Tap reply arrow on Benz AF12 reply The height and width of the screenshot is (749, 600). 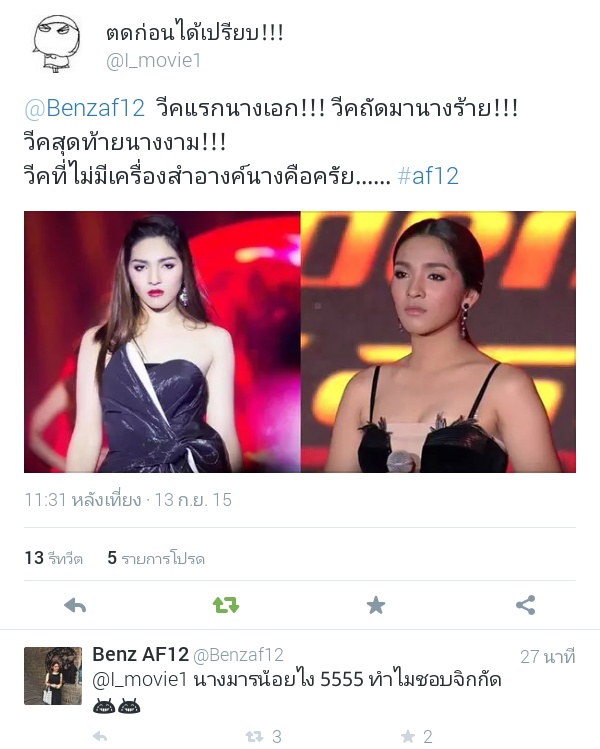(x=99, y=737)
